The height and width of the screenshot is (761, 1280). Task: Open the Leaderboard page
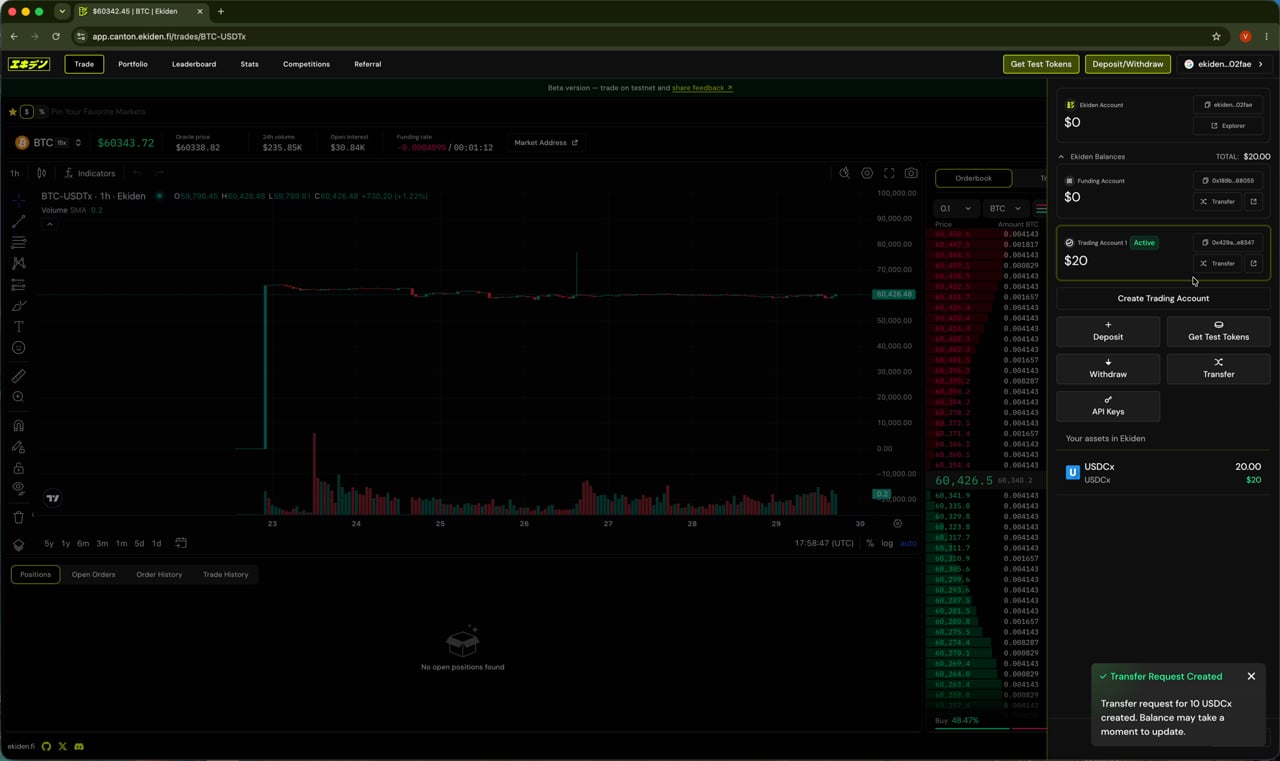194,64
